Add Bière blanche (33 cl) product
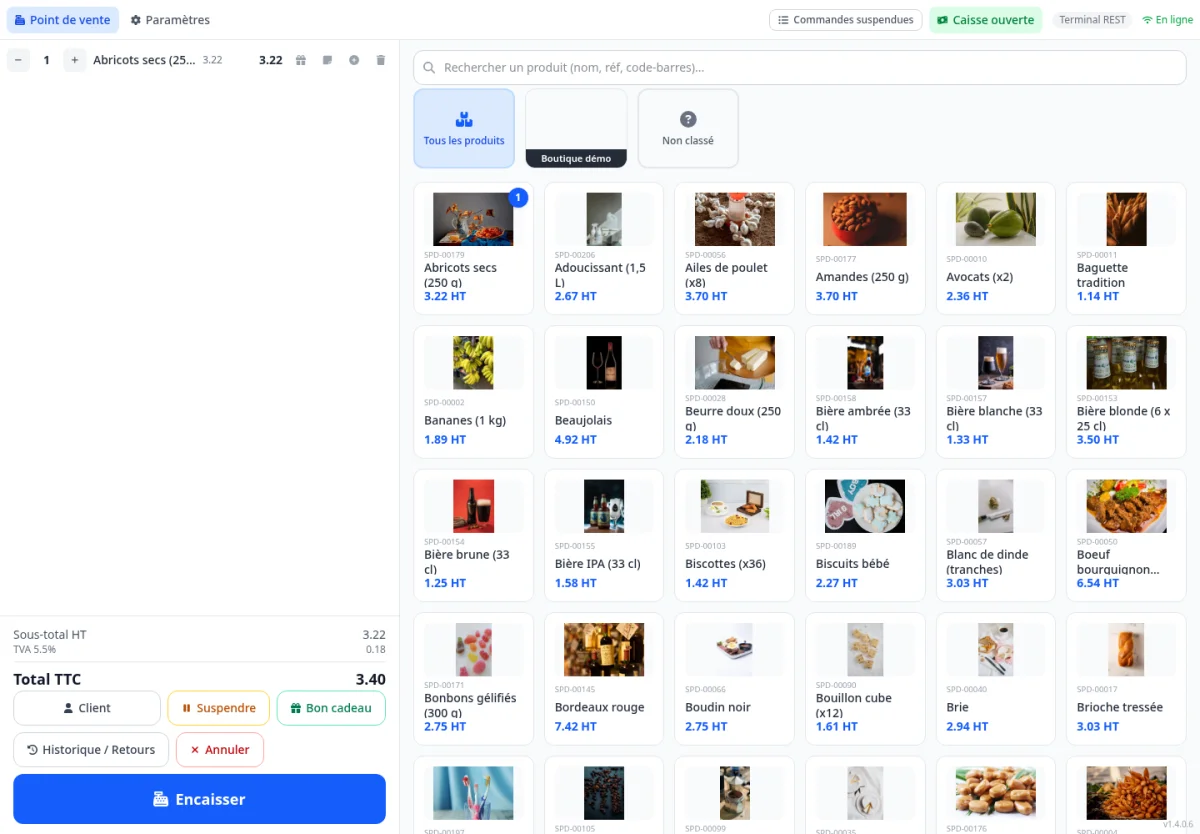 (x=995, y=392)
